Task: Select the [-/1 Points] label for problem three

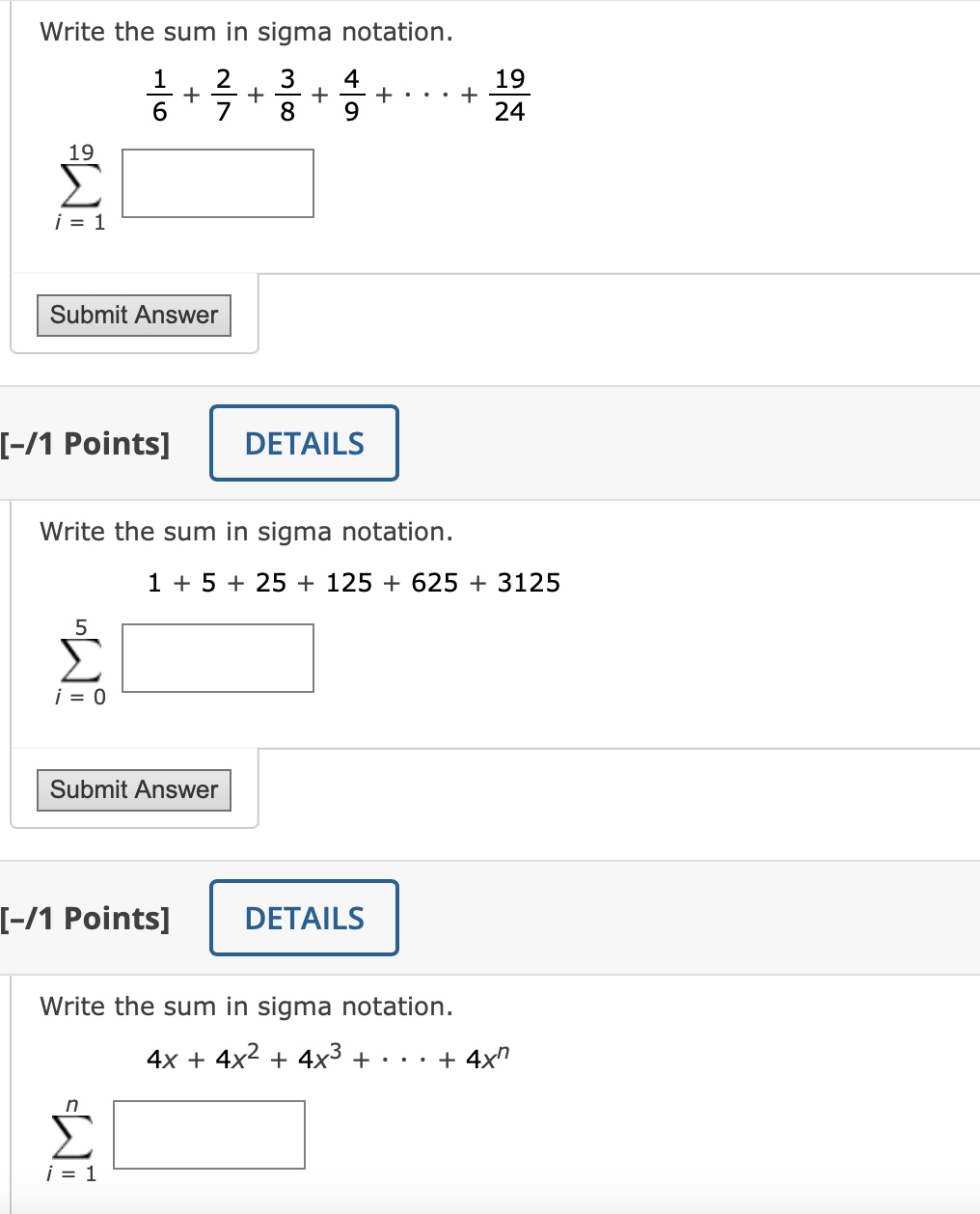Action: coord(85,918)
